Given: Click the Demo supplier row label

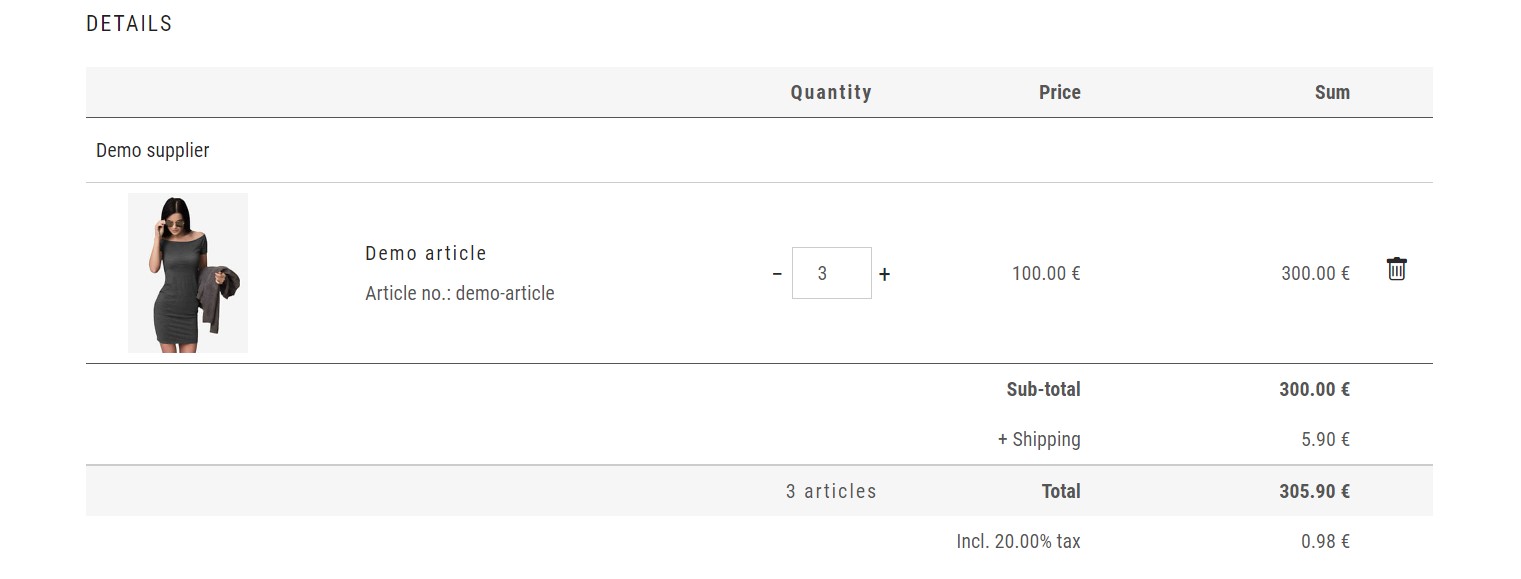Looking at the screenshot, I should [153, 150].
